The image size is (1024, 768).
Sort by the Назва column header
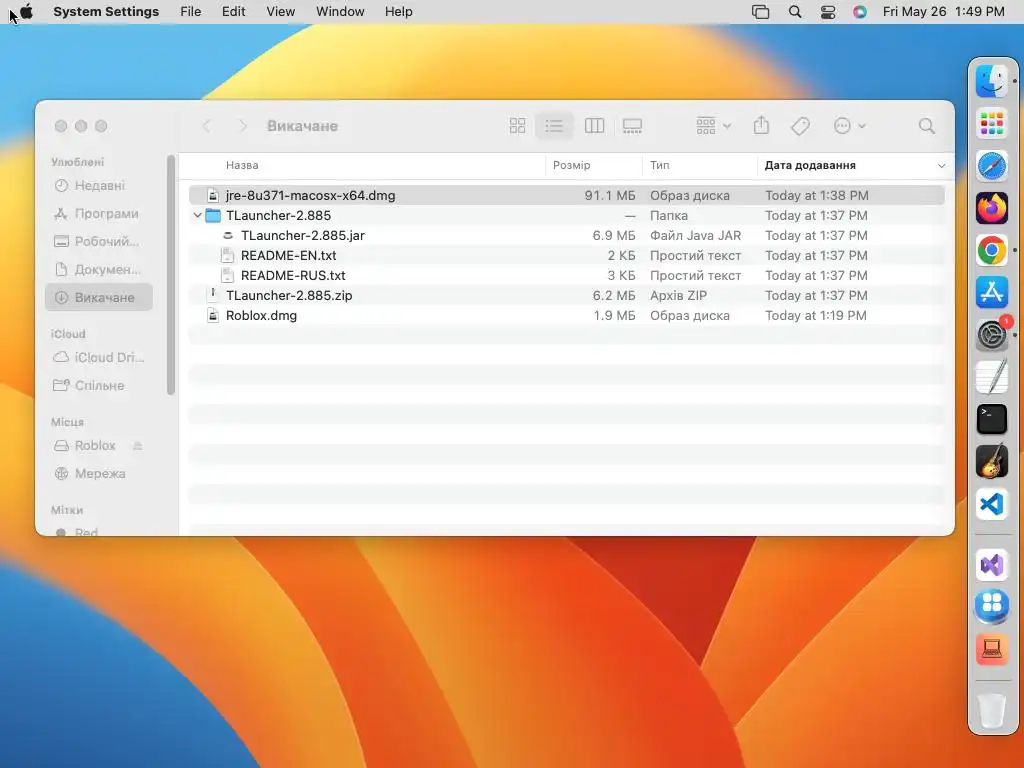(242, 165)
